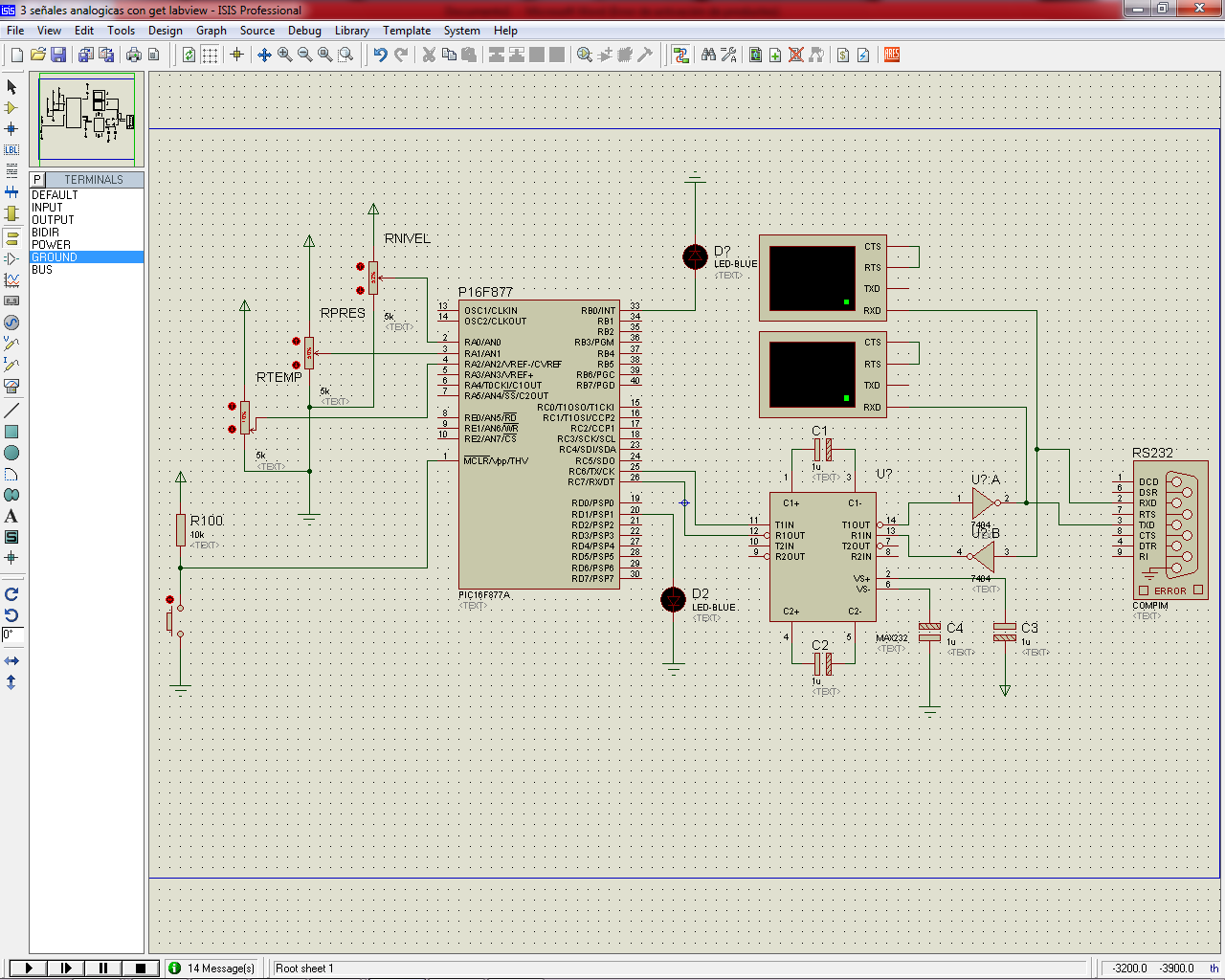Select GROUND in the terminals list
The image size is (1225, 980).
[87, 257]
